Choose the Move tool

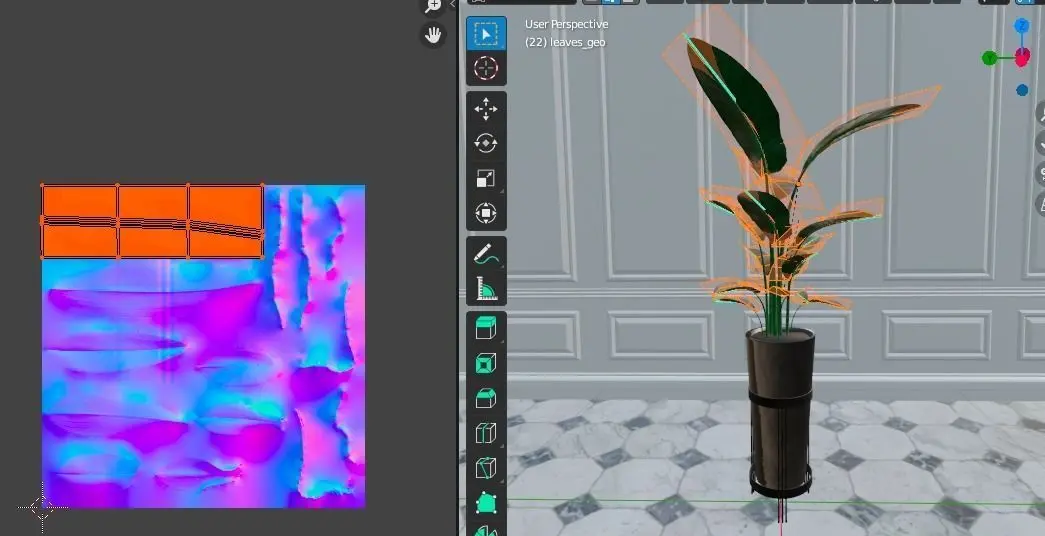[x=486, y=109]
